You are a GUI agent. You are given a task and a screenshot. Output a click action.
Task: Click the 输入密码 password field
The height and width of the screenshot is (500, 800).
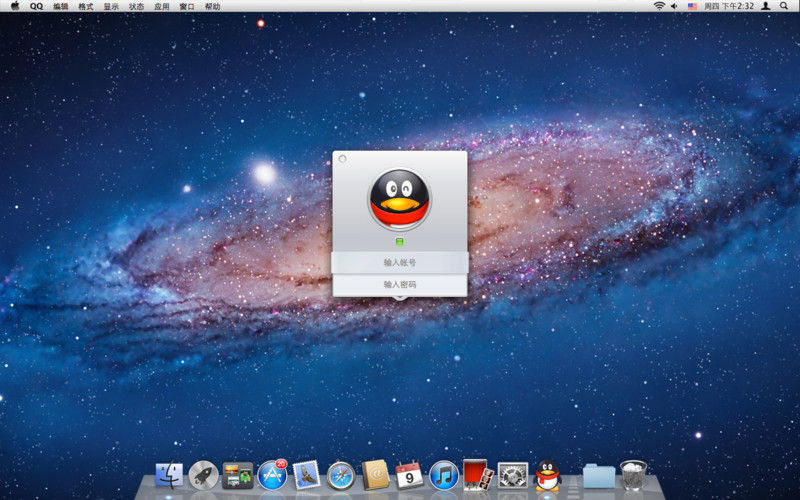[399, 285]
